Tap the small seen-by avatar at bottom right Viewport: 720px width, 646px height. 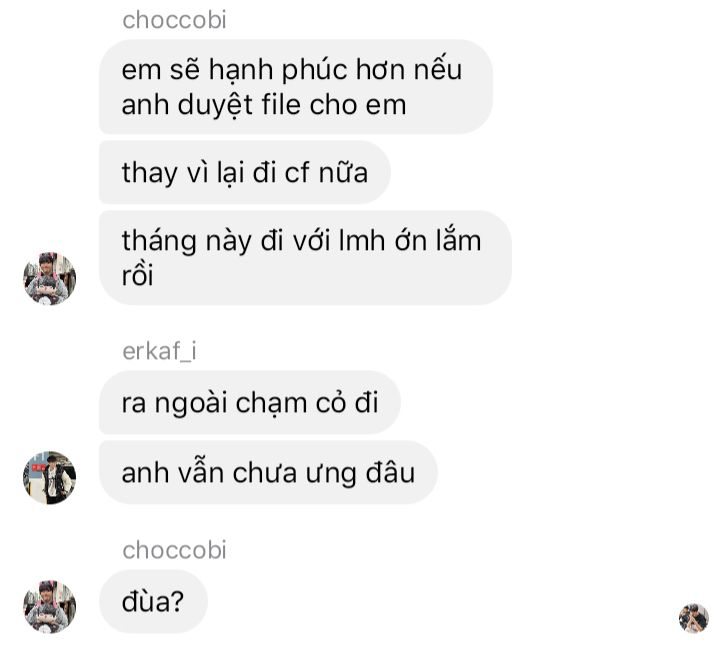click(x=693, y=618)
